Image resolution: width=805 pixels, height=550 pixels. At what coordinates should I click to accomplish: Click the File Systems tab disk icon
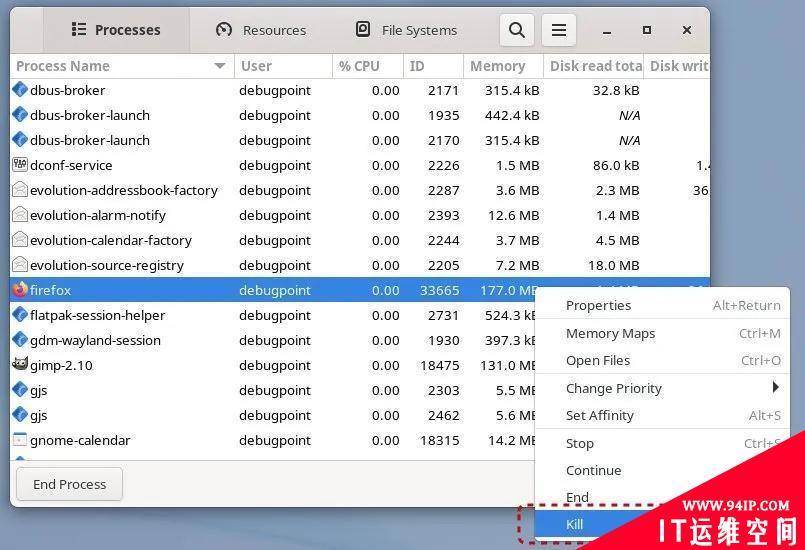[x=363, y=29]
